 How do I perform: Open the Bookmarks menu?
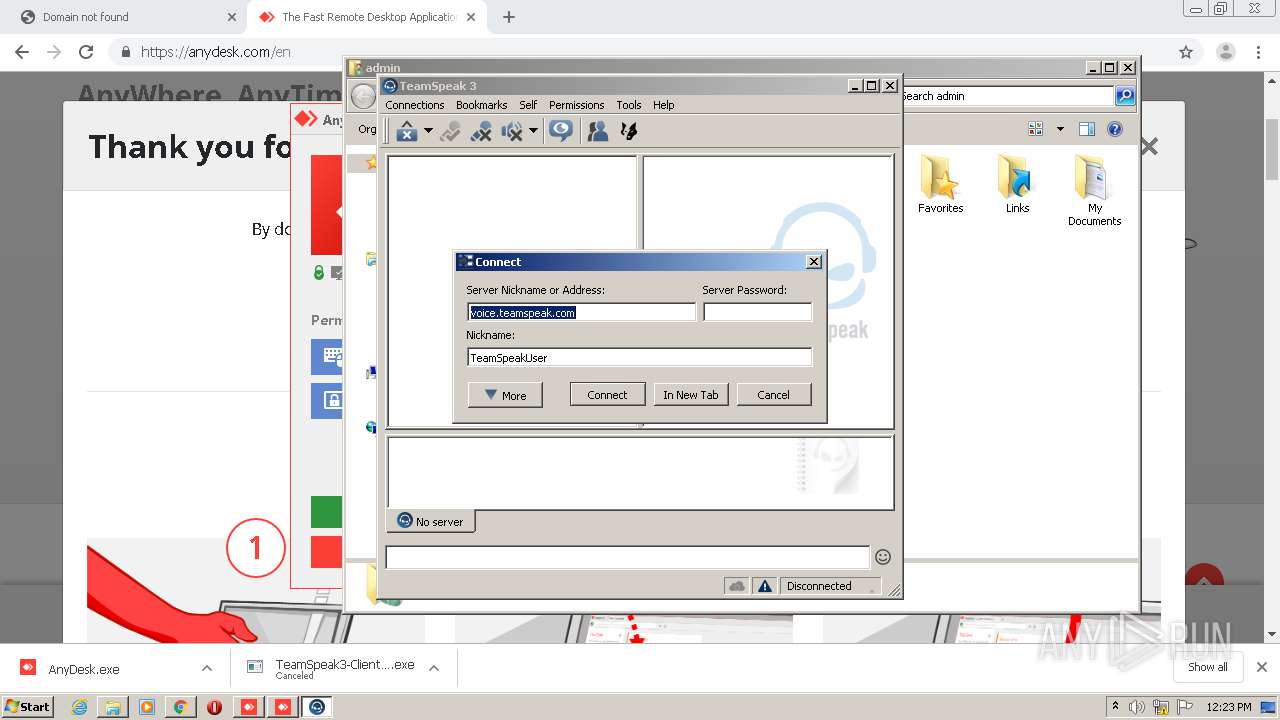(481, 105)
